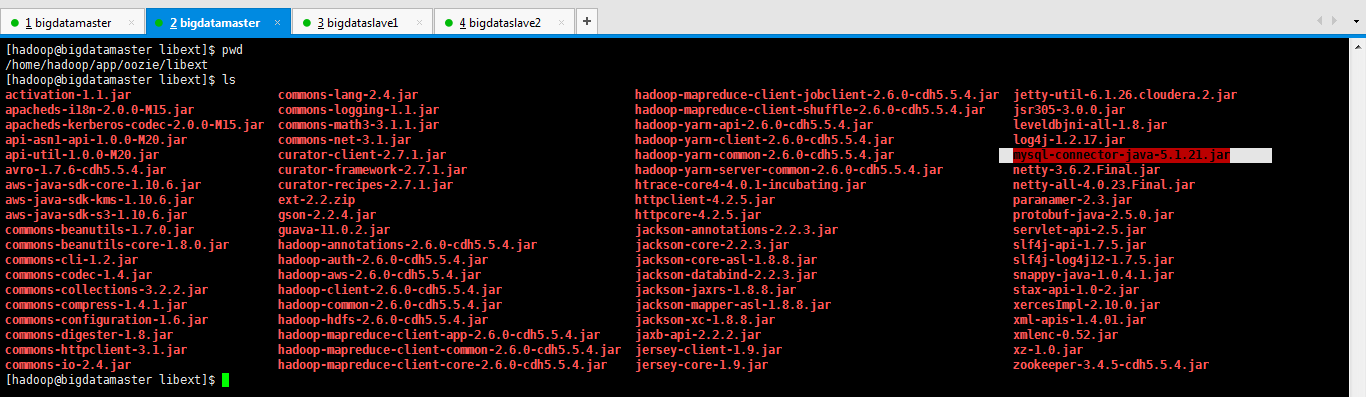The height and width of the screenshot is (397, 1366).
Task: Click htrace-core4-4.0.1-incubating.jar entry
Action: point(750,185)
